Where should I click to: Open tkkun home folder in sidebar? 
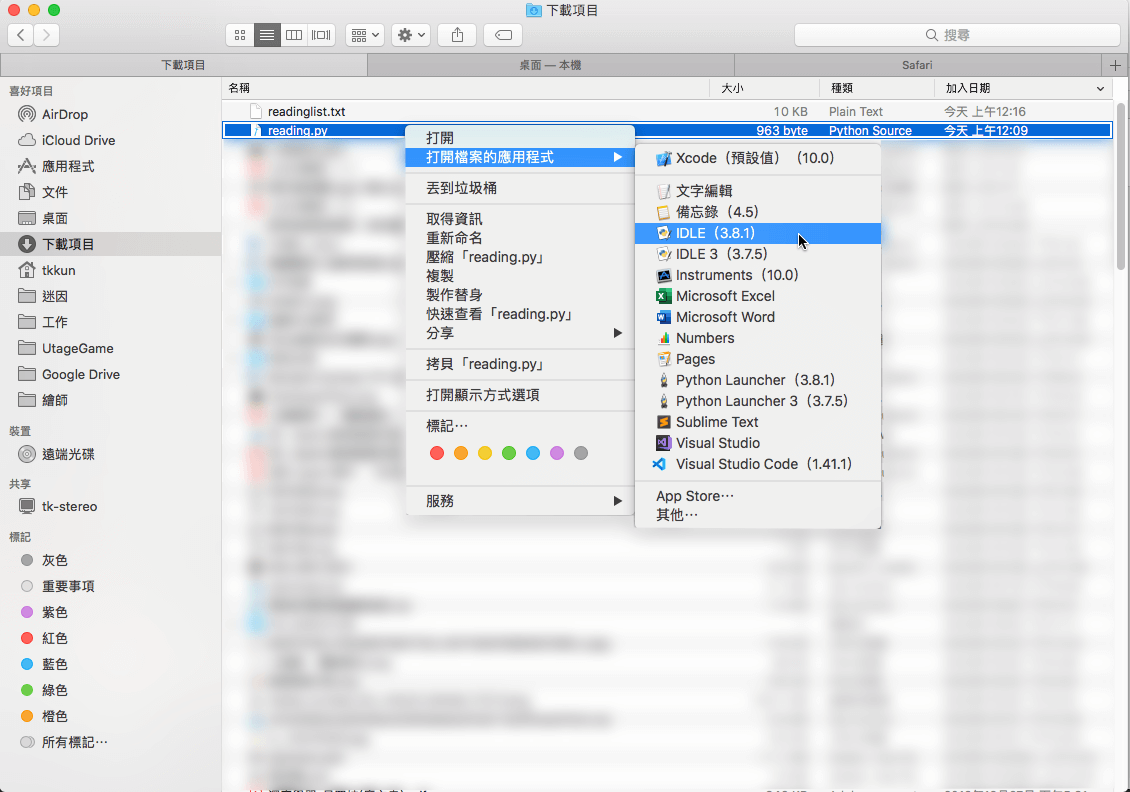(x=58, y=270)
